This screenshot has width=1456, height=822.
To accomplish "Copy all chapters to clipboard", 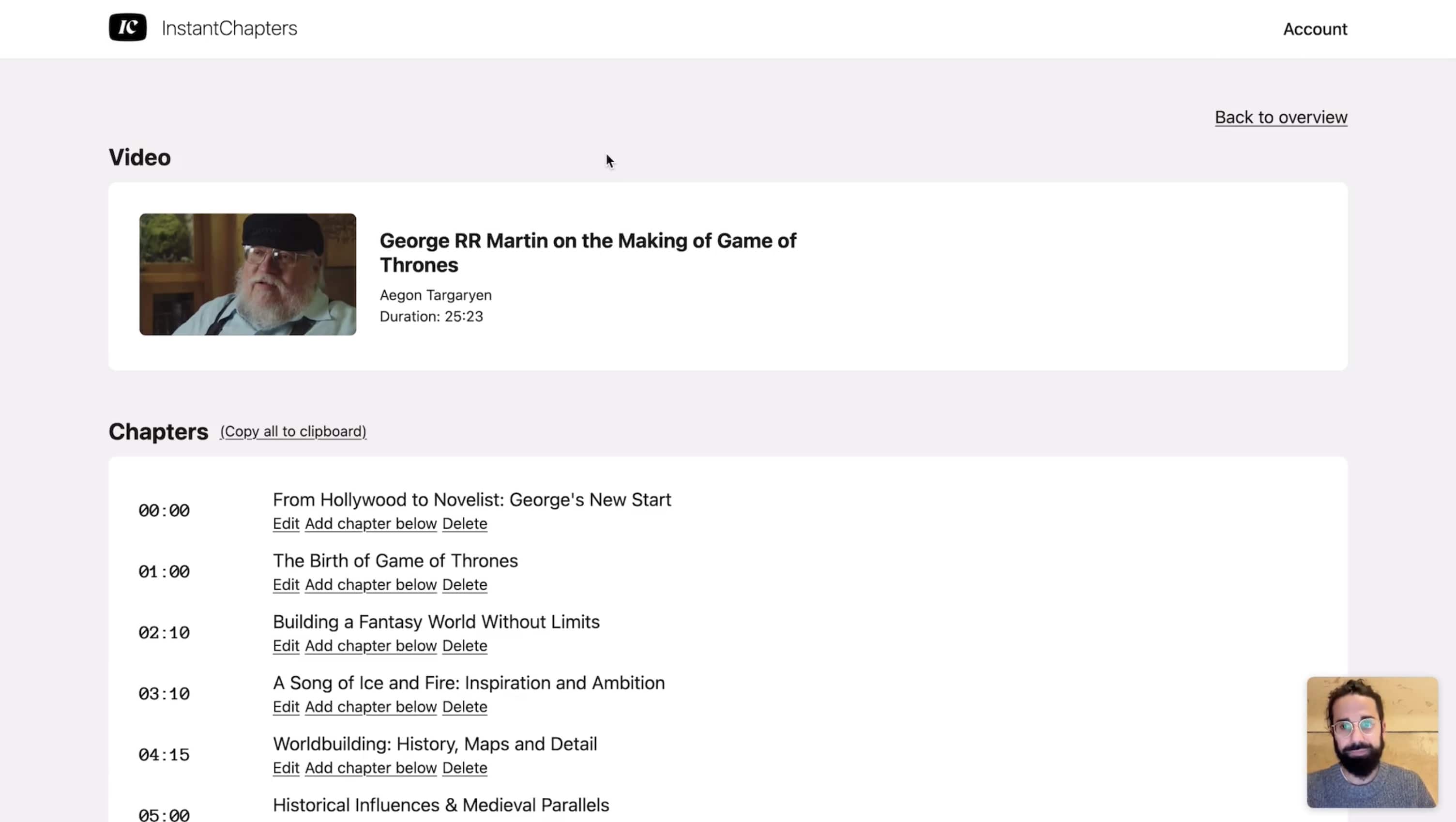I will click(x=293, y=431).
